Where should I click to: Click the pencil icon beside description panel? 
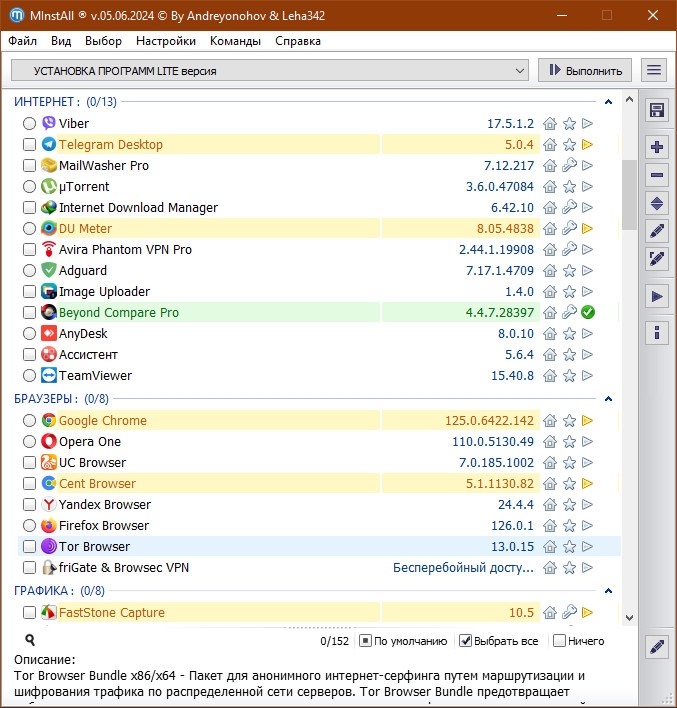click(657, 647)
